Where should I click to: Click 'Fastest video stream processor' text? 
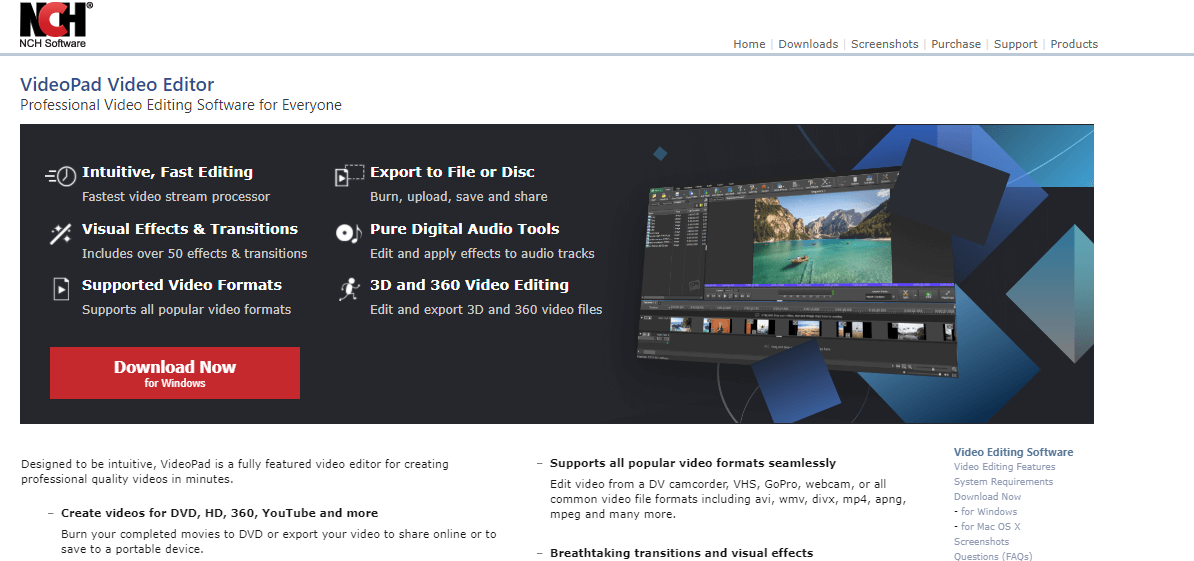click(x=176, y=196)
